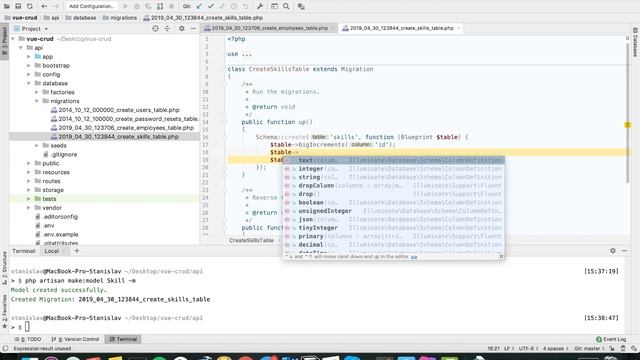Open the UTF-8 encoding selector
Image resolution: width=640 pixels, height=360 pixels.
tap(529, 349)
